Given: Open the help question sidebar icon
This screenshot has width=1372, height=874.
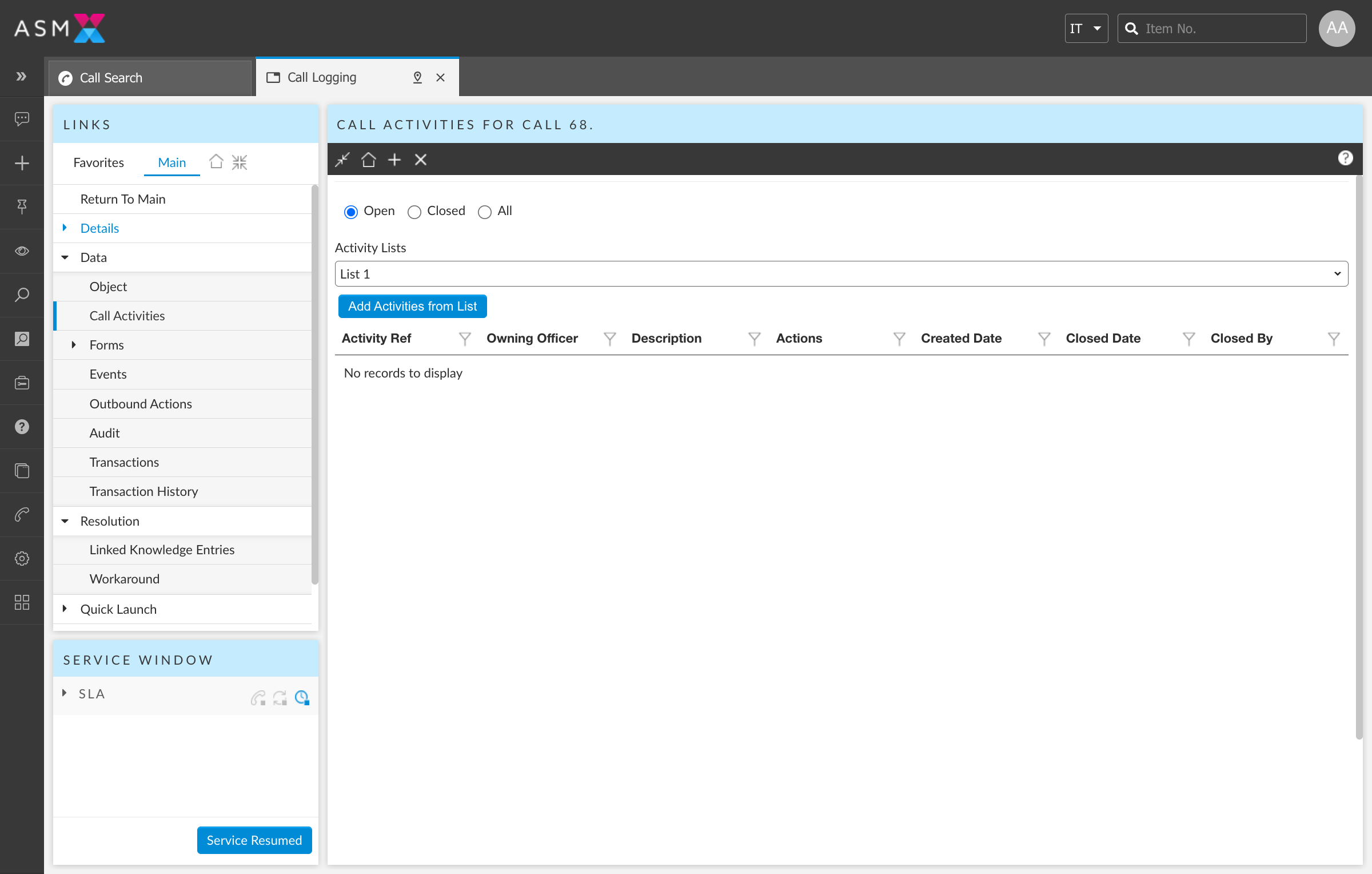Looking at the screenshot, I should 22,427.
